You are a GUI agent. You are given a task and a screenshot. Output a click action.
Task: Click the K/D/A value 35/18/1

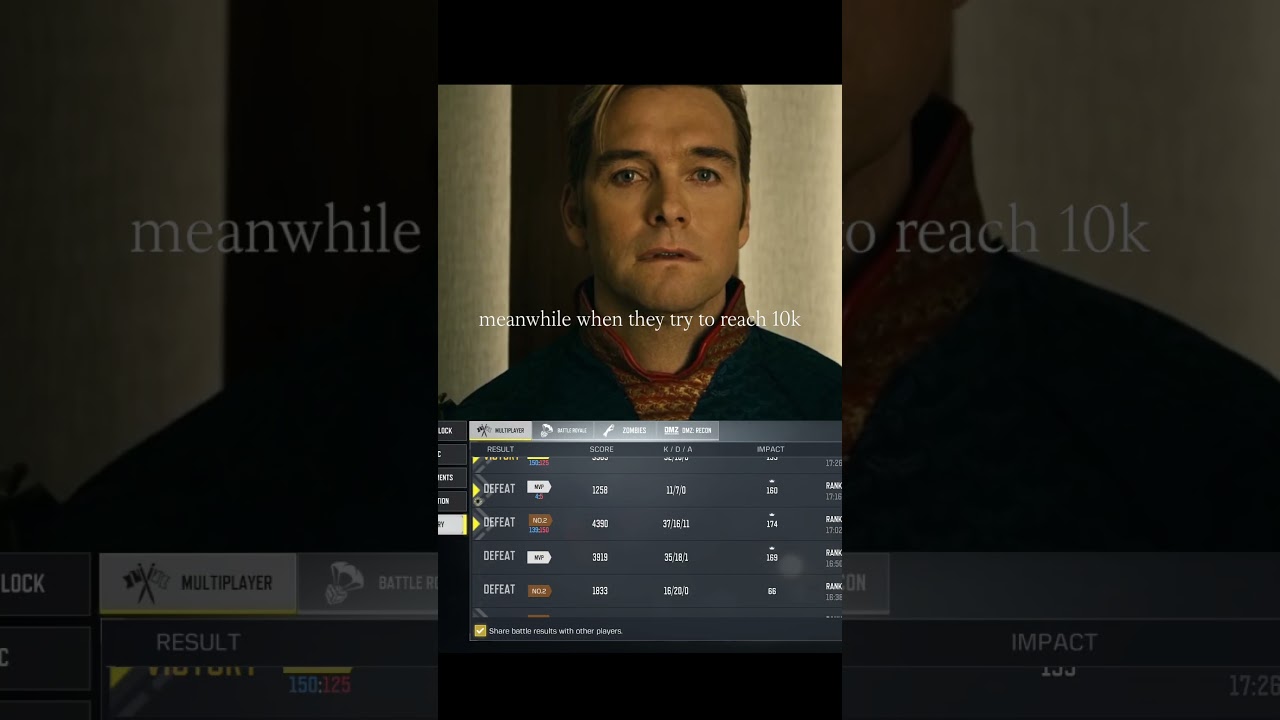point(677,557)
